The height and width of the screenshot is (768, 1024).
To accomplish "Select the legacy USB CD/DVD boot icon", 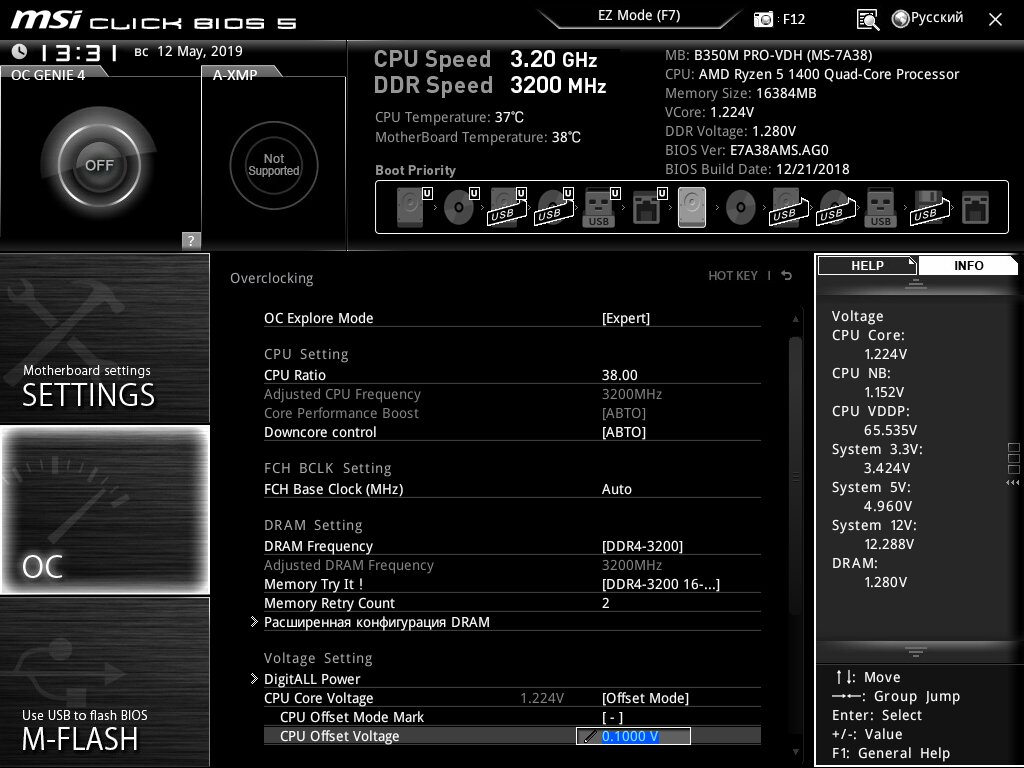I will 835,207.
